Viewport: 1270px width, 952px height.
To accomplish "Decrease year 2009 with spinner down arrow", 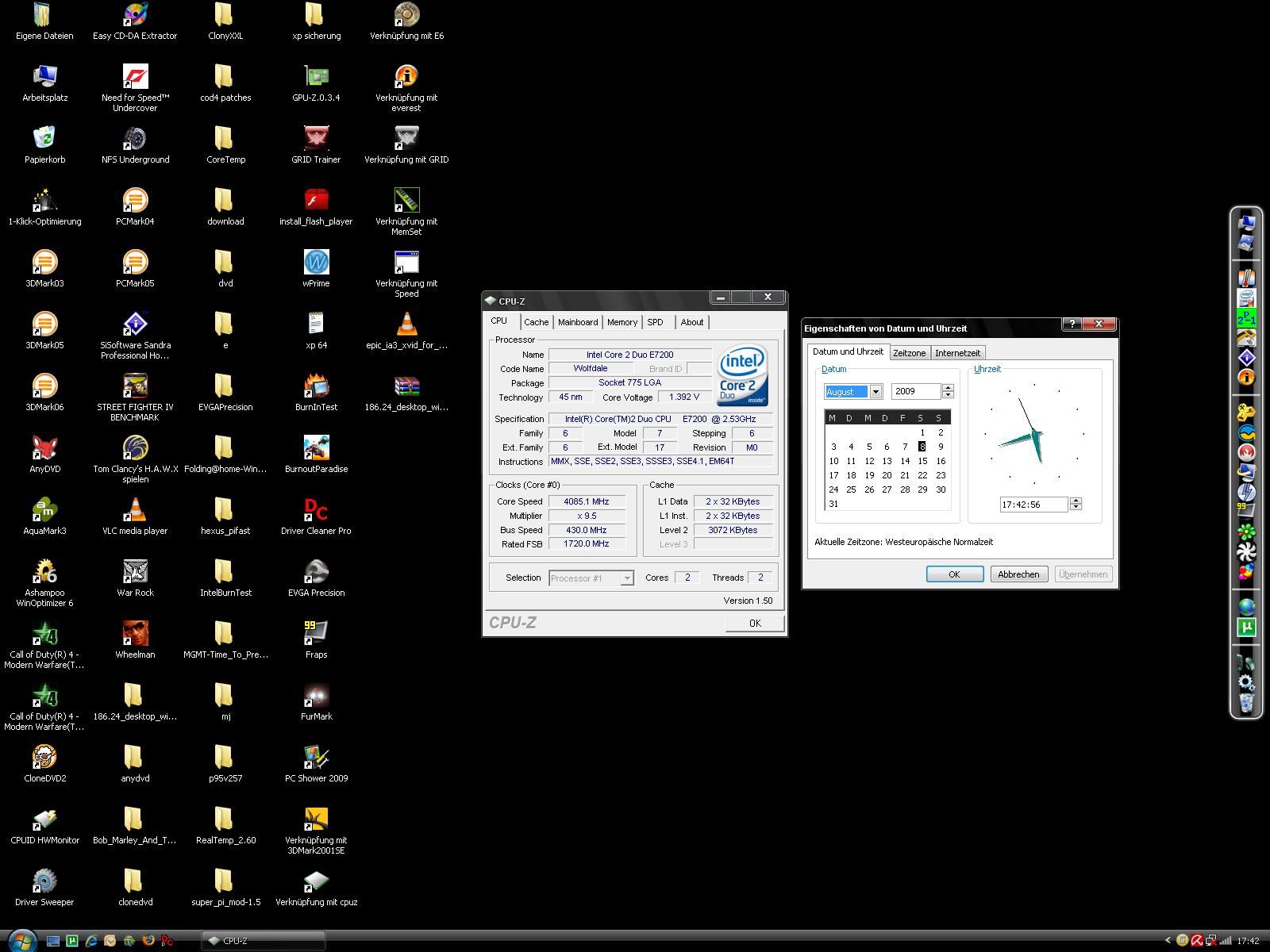I will tap(948, 395).
